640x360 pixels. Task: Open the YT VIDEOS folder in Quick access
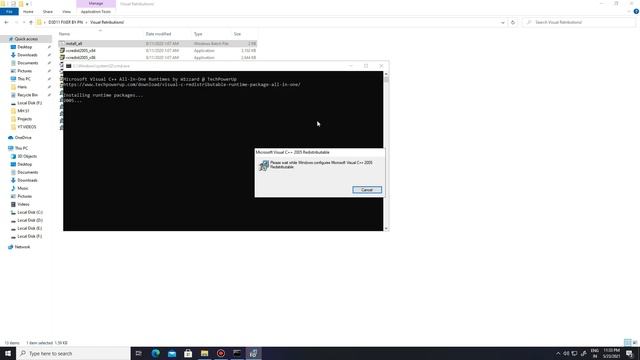(x=27, y=127)
